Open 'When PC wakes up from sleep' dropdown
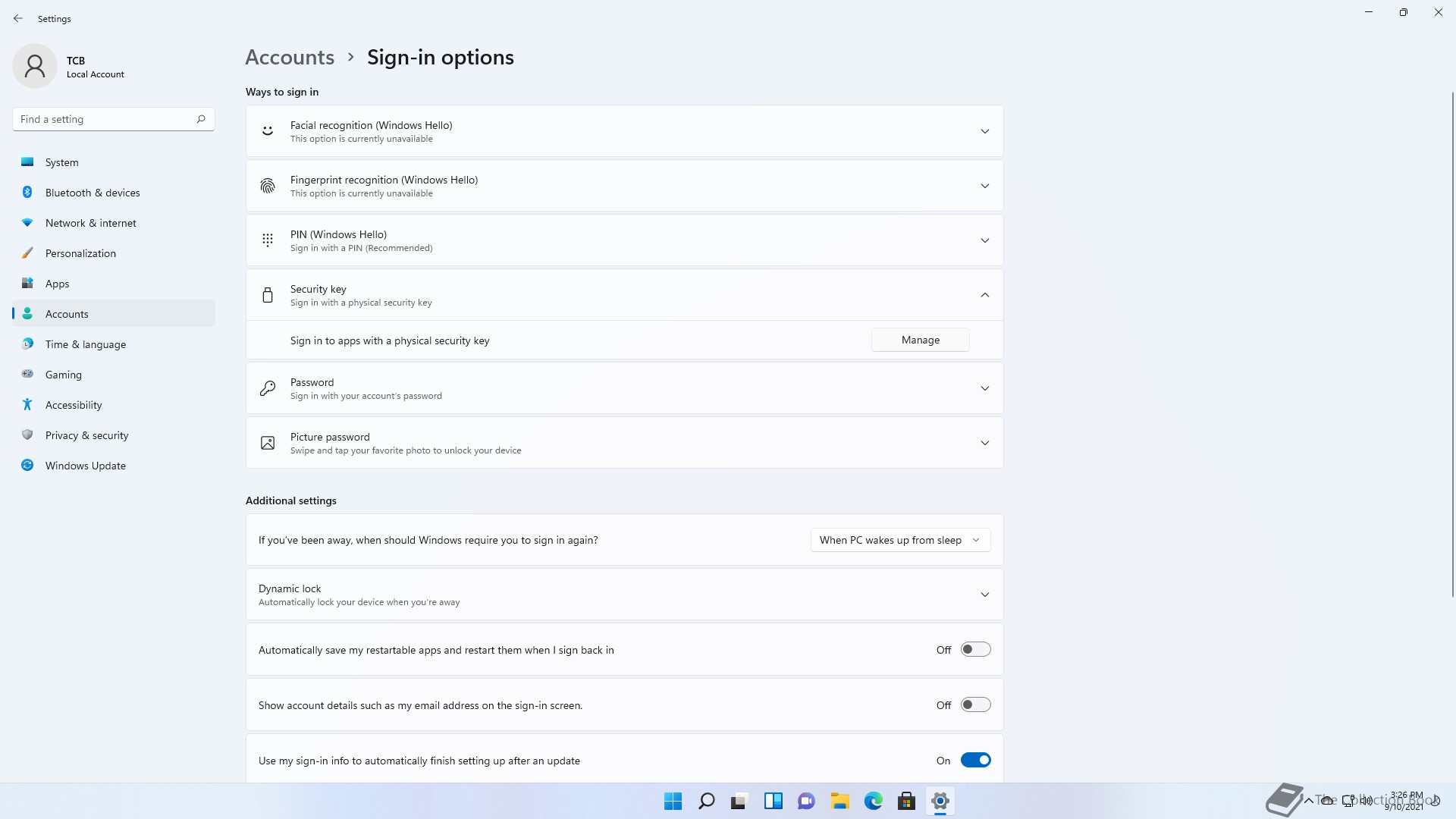 point(900,540)
